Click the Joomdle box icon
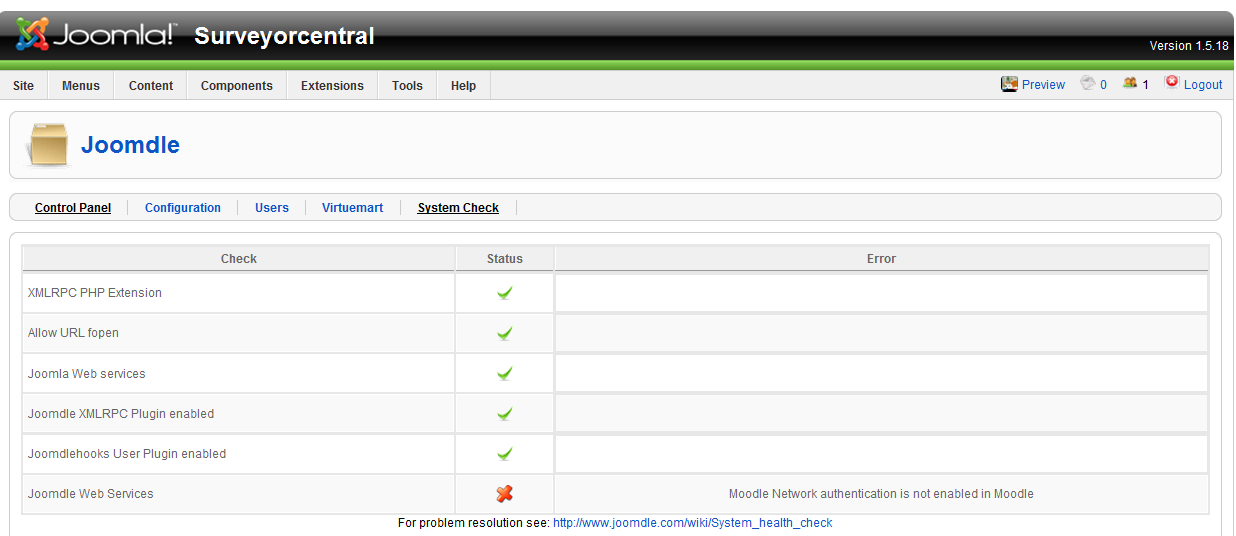Image resolution: width=1236 pixels, height=536 pixels. (x=48, y=146)
